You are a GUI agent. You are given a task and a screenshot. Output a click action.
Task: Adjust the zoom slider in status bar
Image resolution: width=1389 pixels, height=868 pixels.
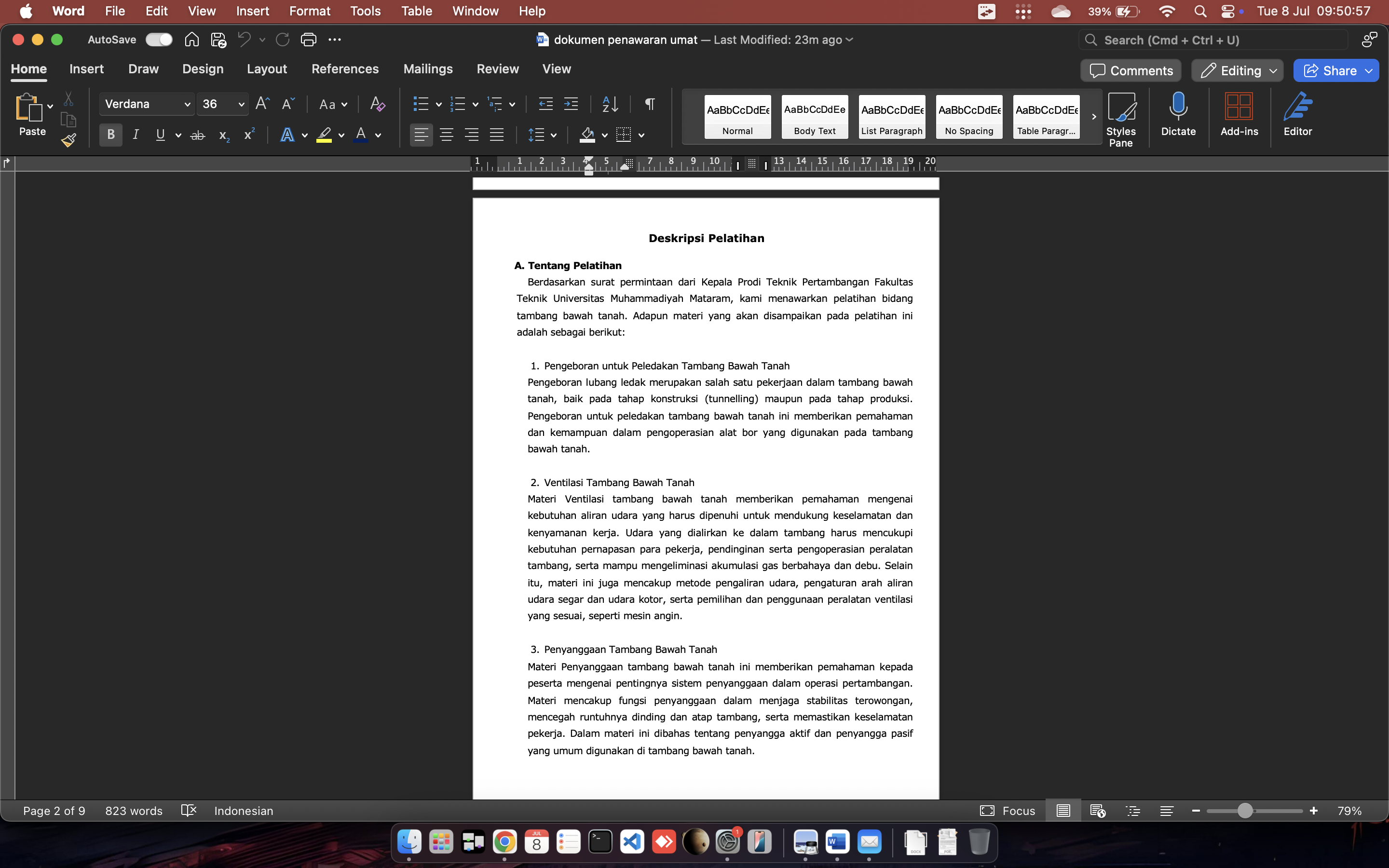click(x=1244, y=811)
